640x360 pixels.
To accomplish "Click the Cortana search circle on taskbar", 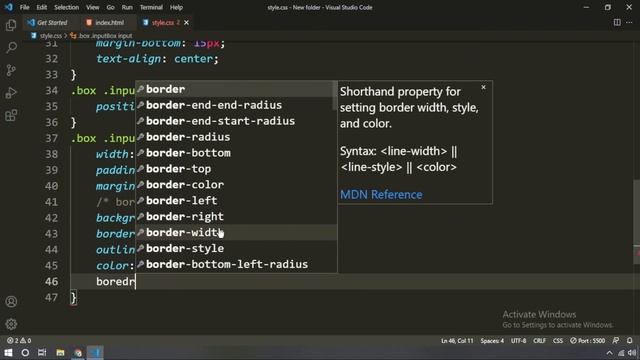I will (25, 353).
